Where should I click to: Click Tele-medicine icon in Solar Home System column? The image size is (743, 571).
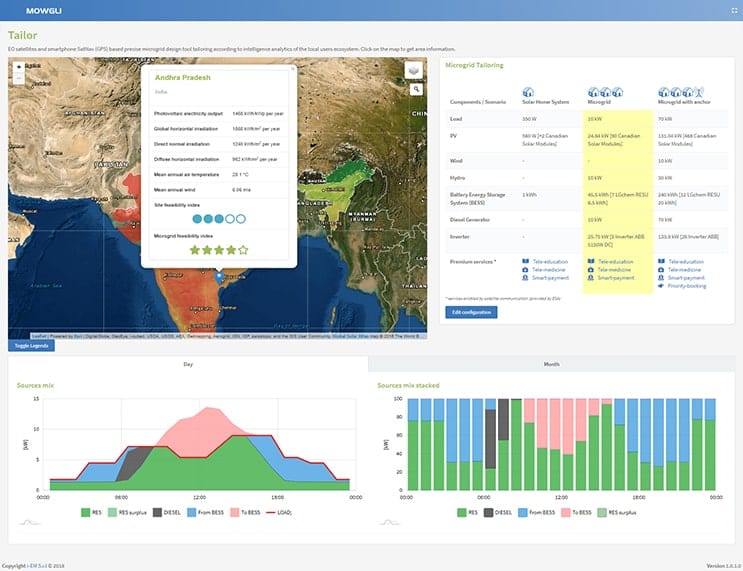(x=525, y=270)
